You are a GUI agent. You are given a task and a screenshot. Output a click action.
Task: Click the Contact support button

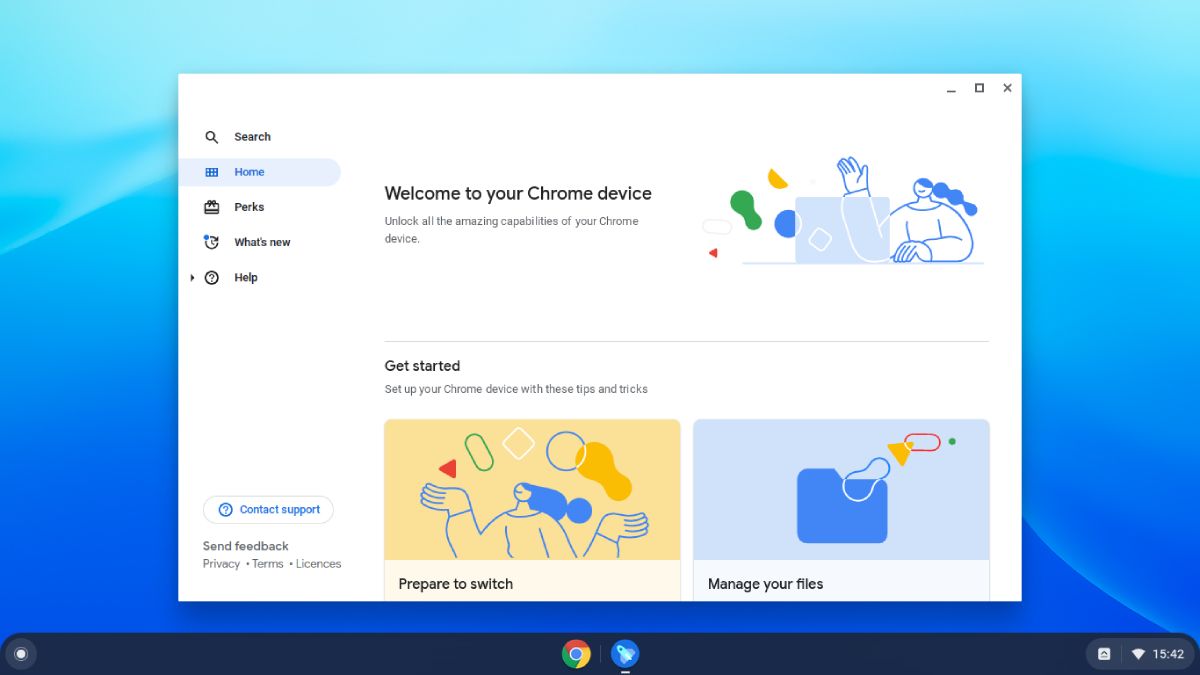tap(268, 509)
